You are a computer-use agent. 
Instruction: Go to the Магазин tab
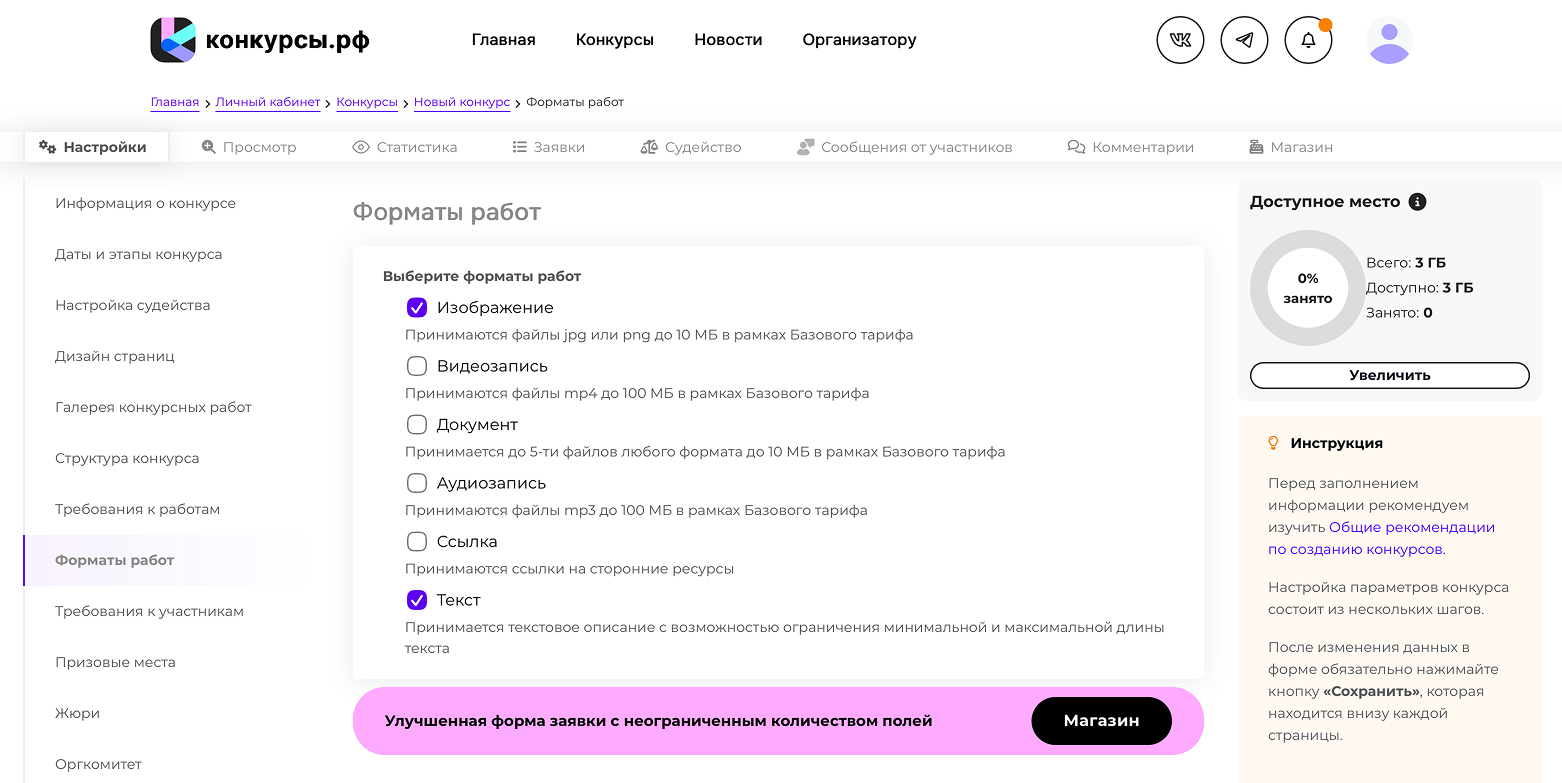1291,147
